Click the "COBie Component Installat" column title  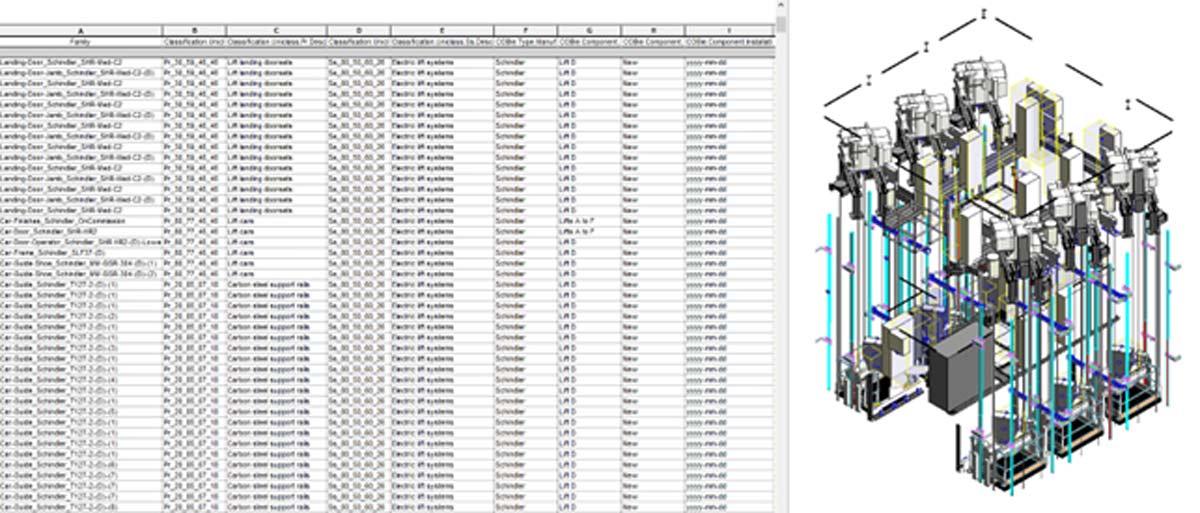pyautogui.click(x=729, y=42)
